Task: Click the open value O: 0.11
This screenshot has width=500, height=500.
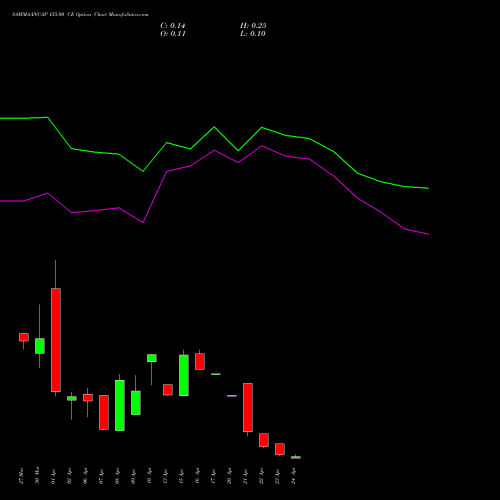Action: point(173,34)
